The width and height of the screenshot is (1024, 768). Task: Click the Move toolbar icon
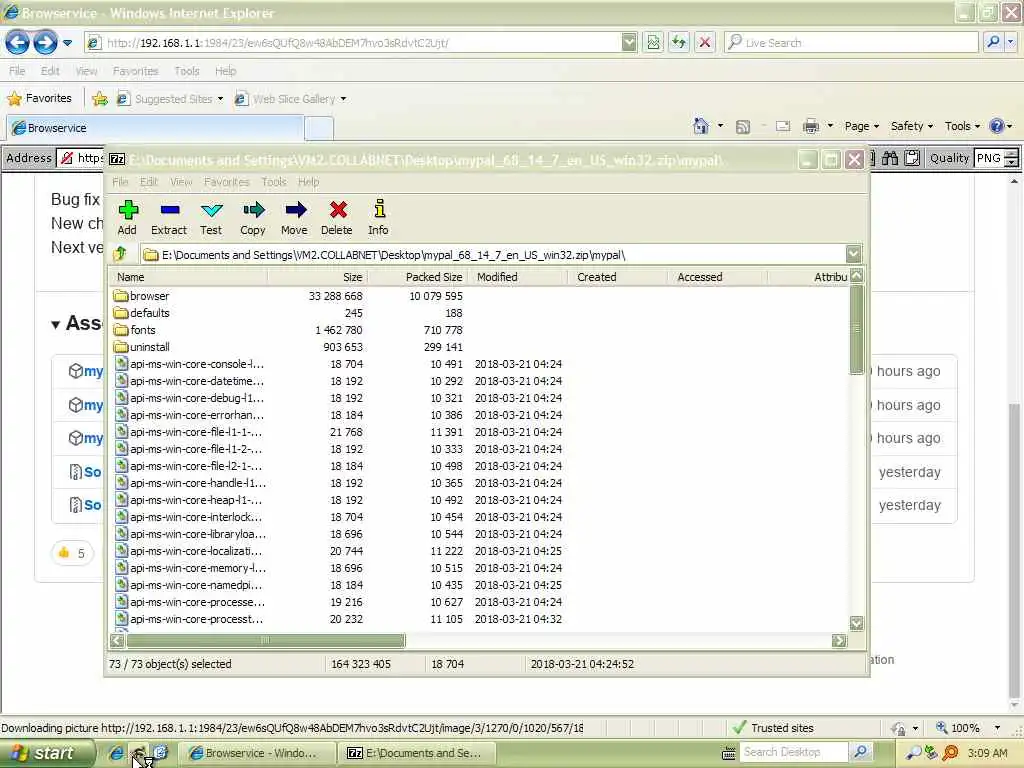point(295,217)
